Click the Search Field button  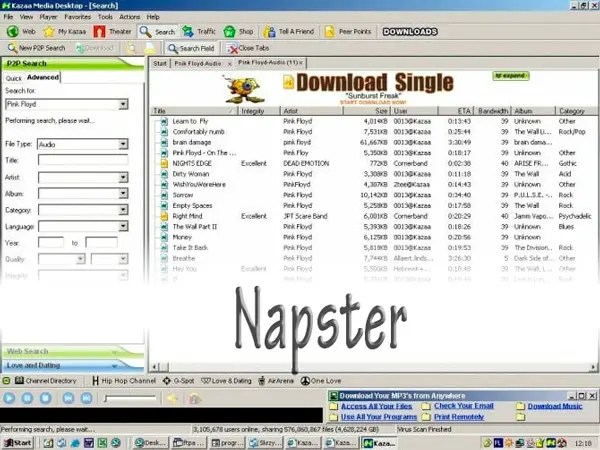191,48
